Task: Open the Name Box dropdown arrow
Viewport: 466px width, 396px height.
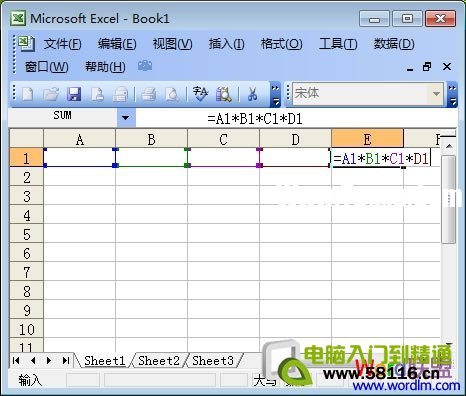Action: 126,118
